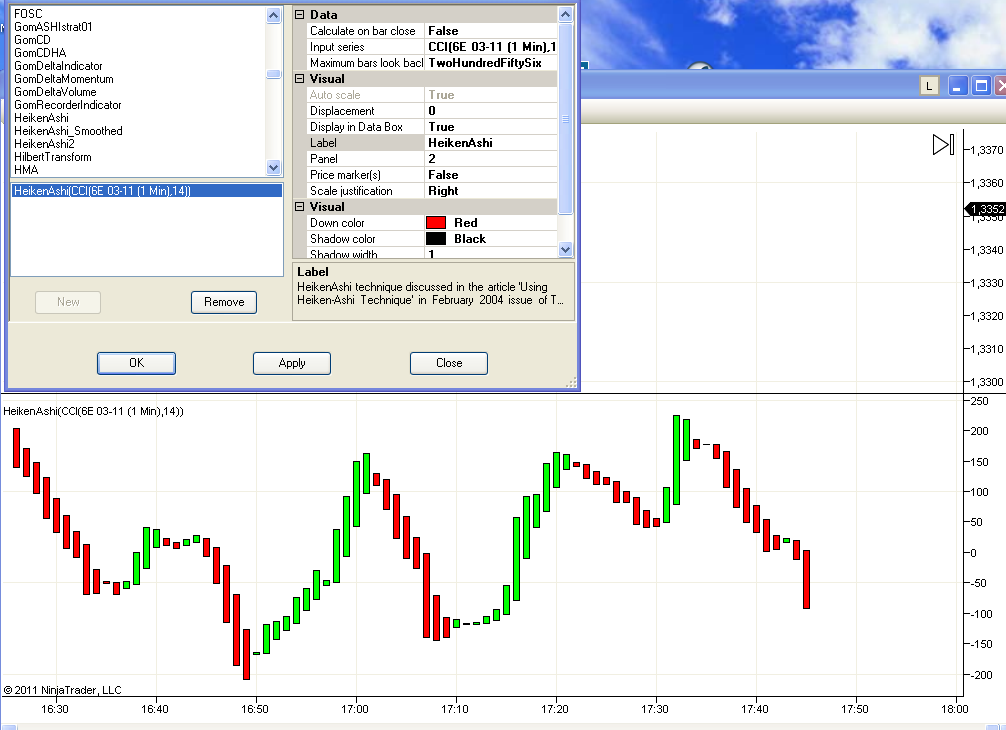The image size is (1006, 730).
Task: Click the Label value HeikenAshi field
Action: (491, 143)
